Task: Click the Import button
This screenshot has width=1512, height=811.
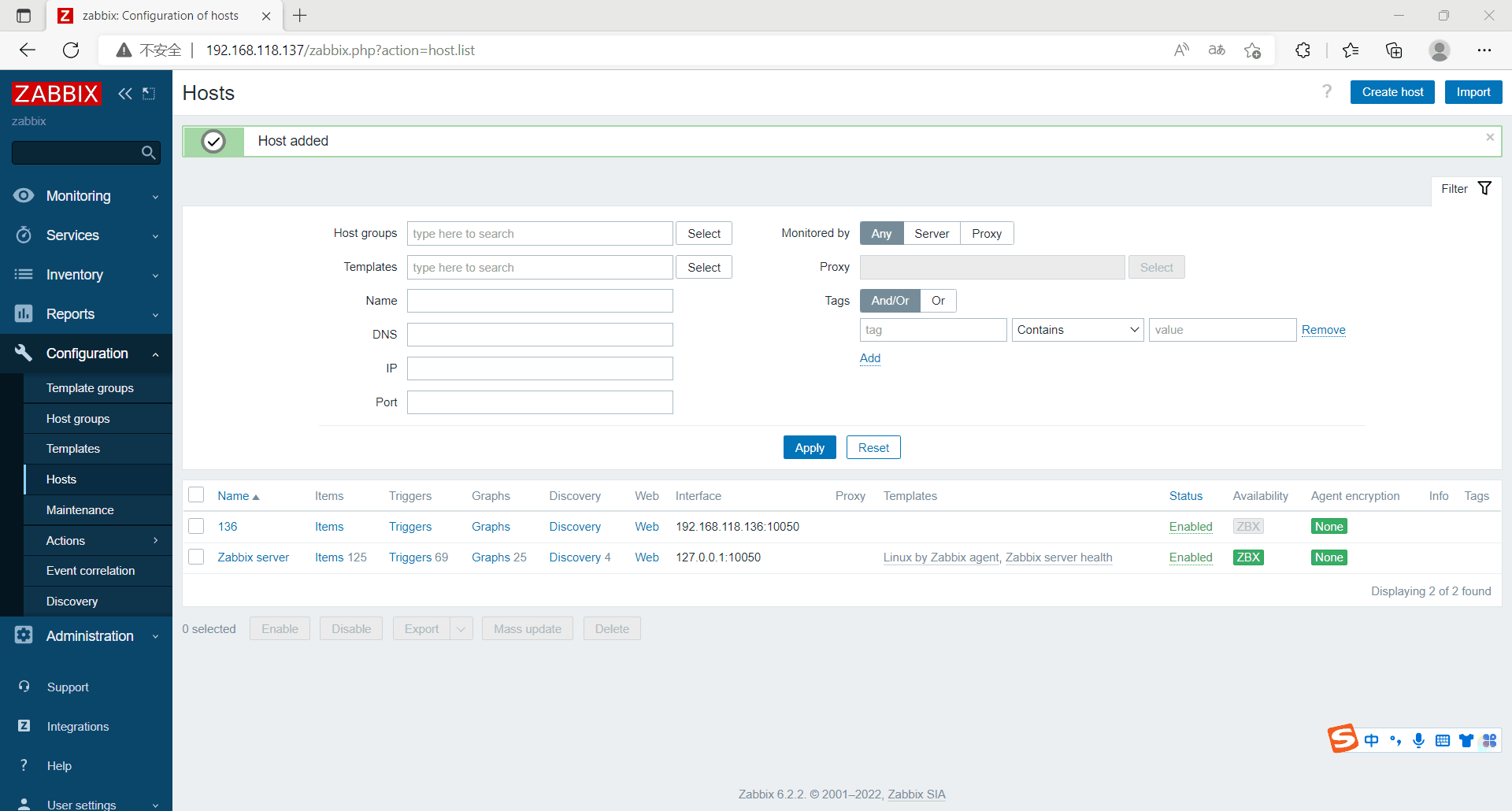Action: [x=1473, y=92]
